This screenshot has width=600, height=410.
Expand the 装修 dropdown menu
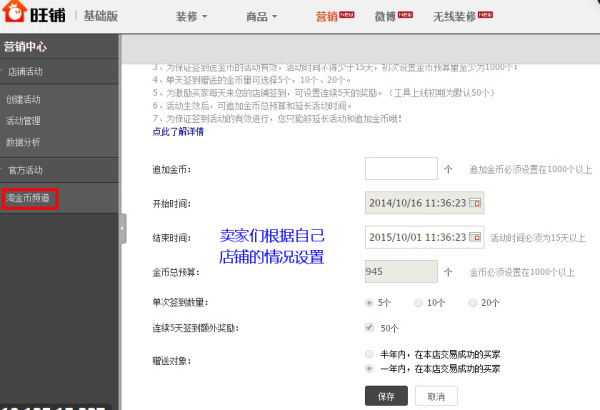point(191,16)
